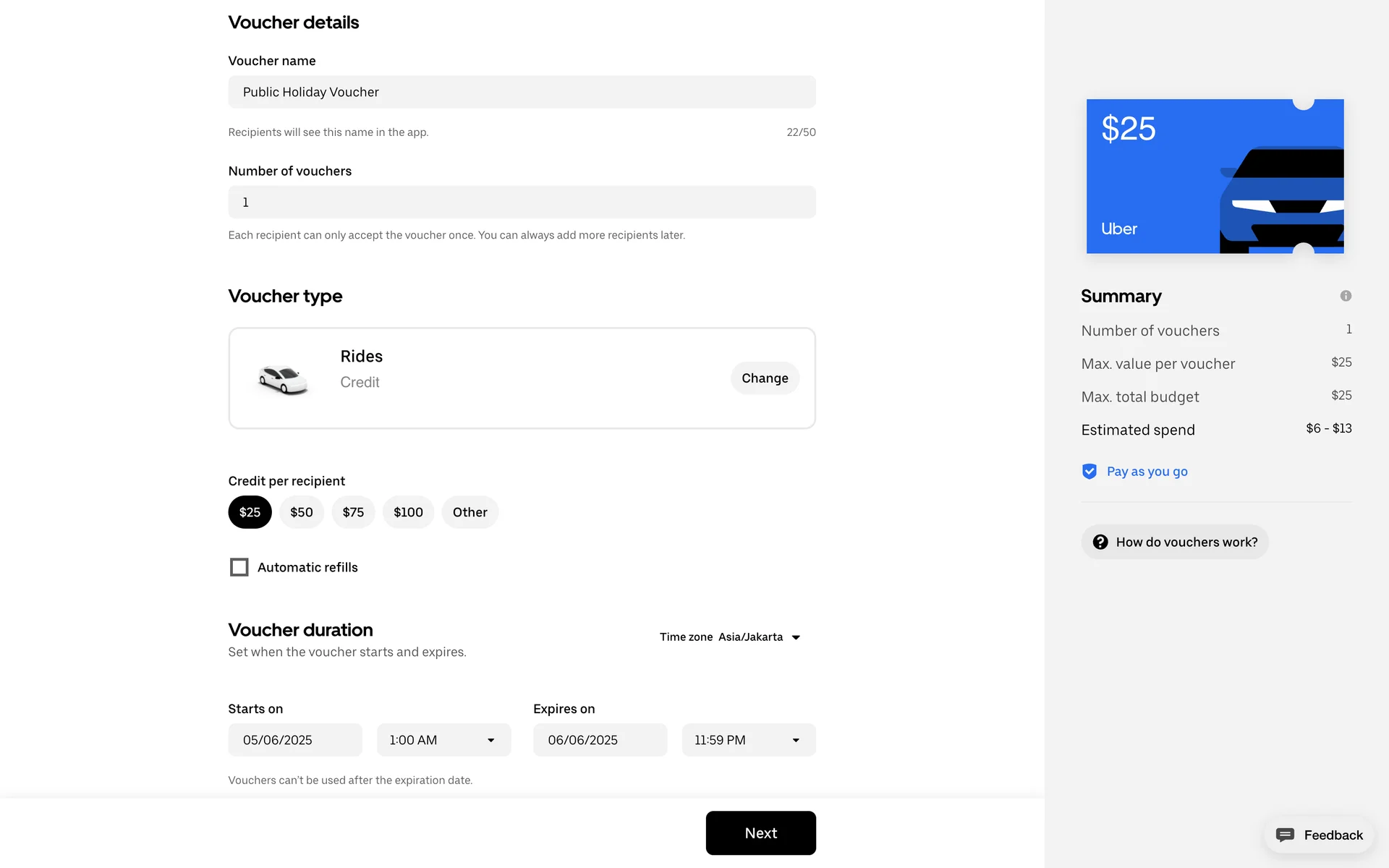
Task: Select the $50 credit option
Action: pos(301,512)
